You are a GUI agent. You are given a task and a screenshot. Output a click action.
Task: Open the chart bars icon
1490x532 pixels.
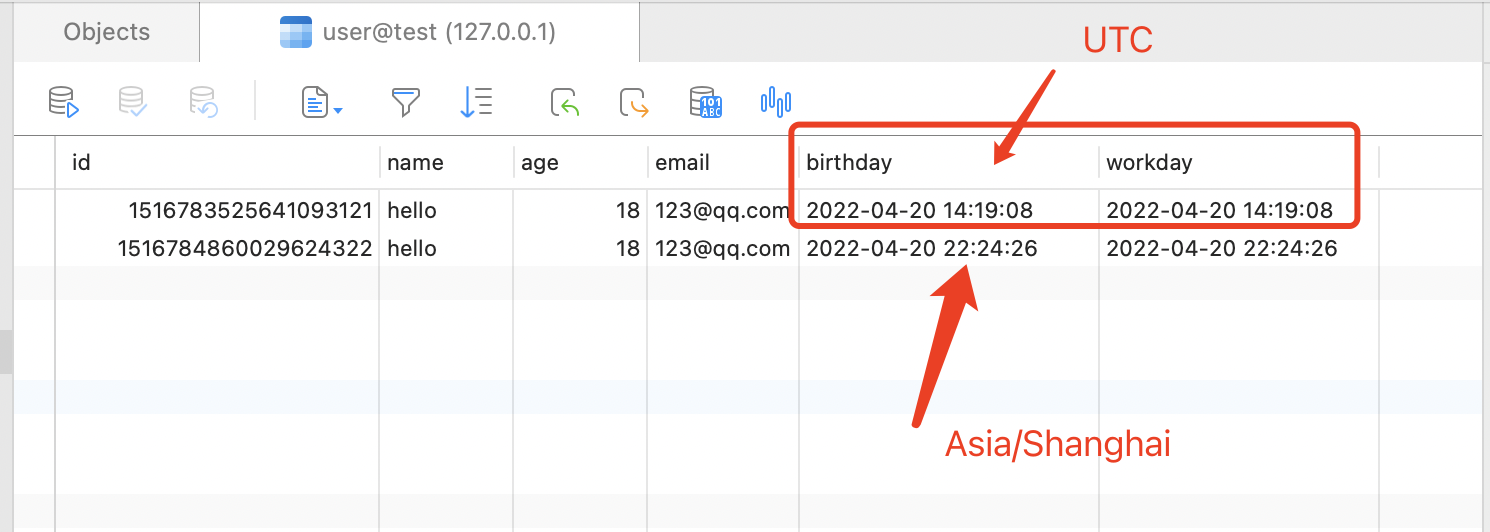776,101
